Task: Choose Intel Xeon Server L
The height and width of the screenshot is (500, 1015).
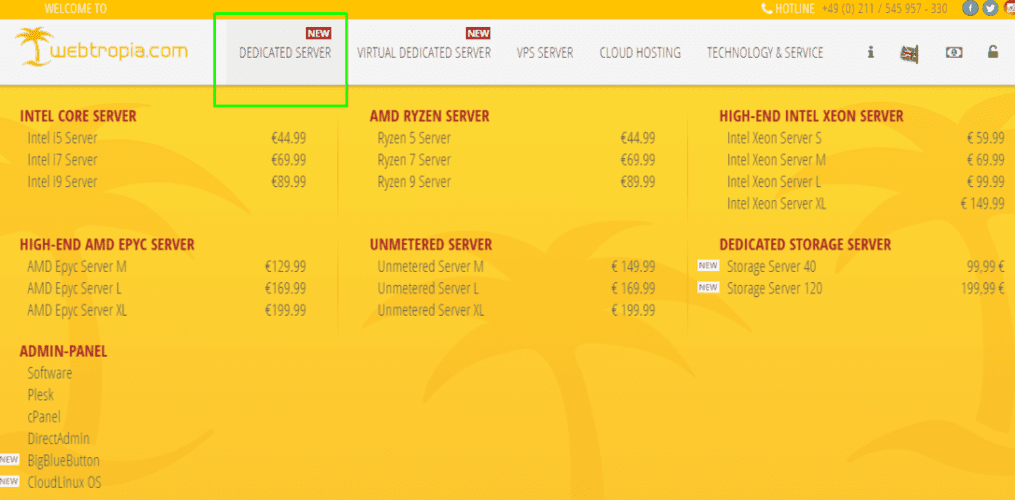Action: point(774,182)
